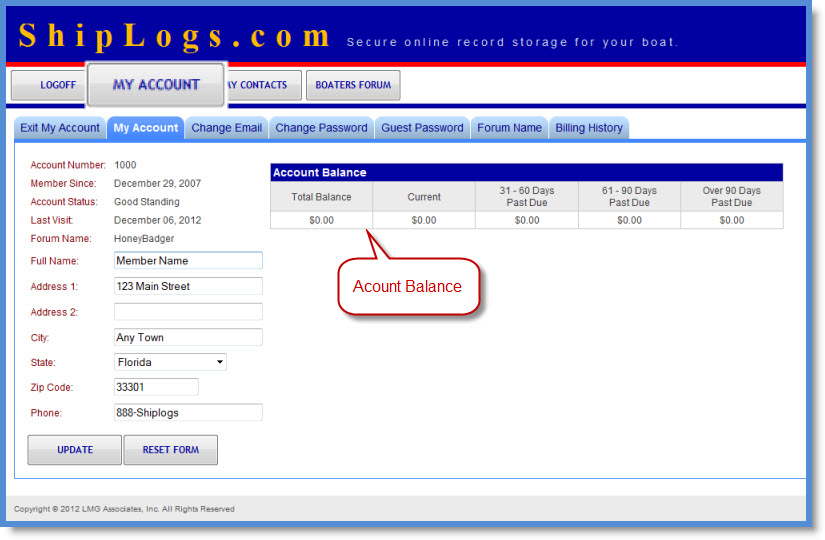The height and width of the screenshot is (540, 825).
Task: Open the Guest Password tab
Action: 422,128
